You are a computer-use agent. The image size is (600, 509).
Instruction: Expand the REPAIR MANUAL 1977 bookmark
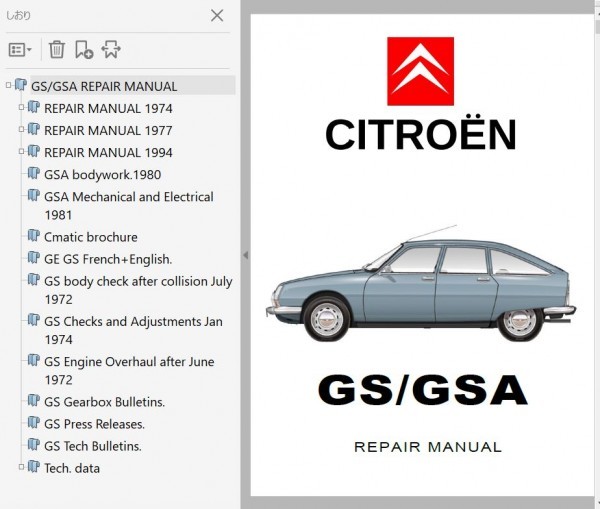pyautogui.click(x=21, y=130)
